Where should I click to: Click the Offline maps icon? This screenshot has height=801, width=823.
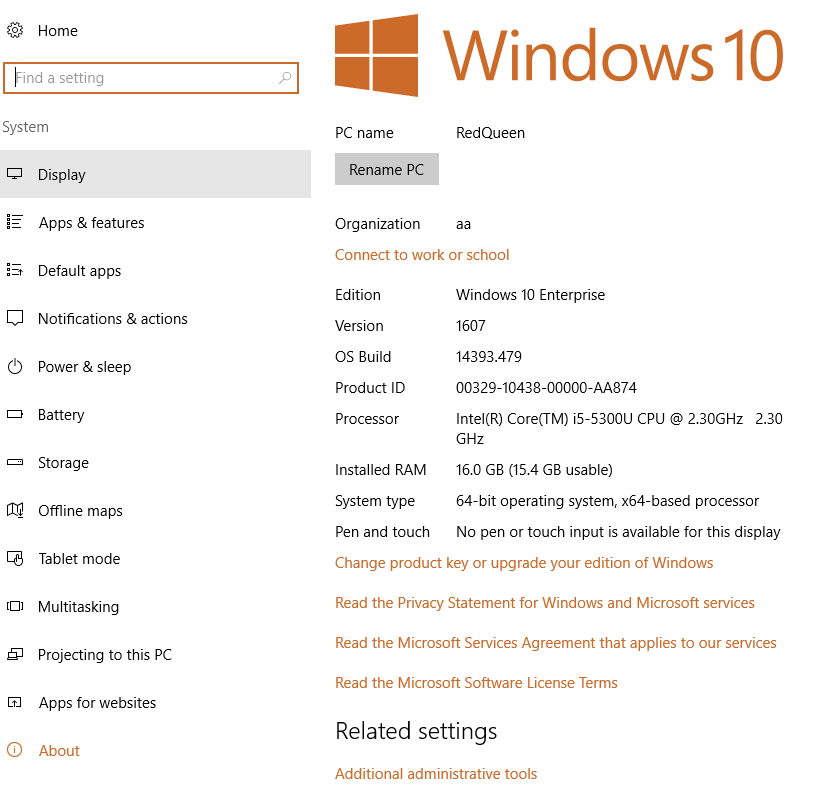point(15,510)
